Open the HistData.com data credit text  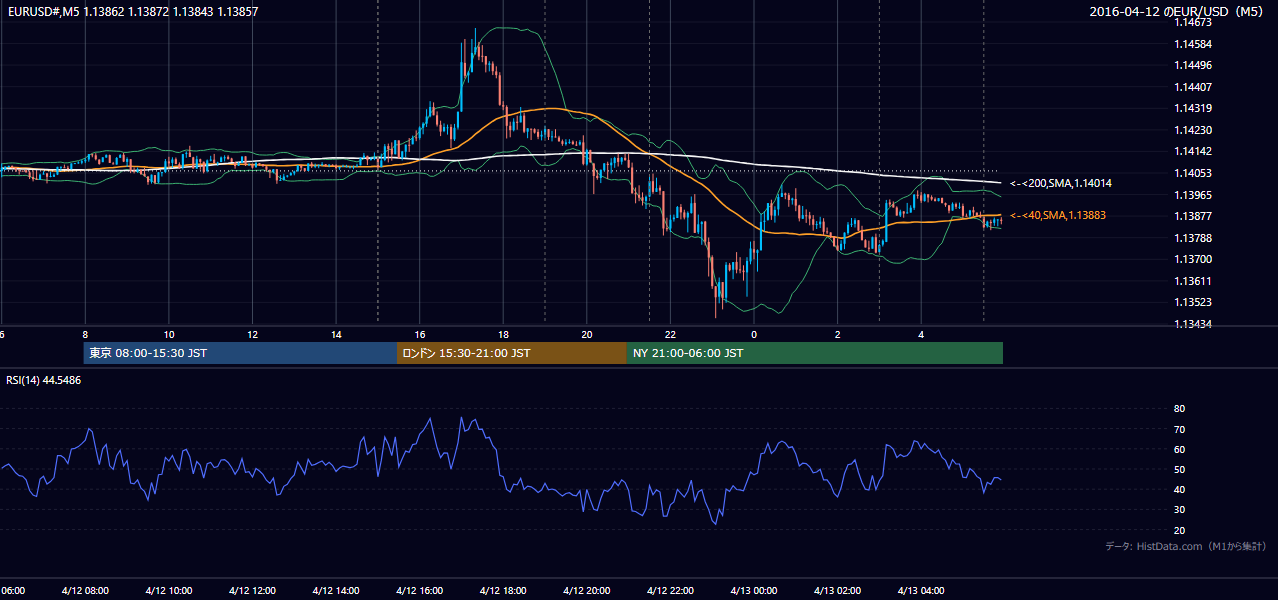[x=1186, y=546]
